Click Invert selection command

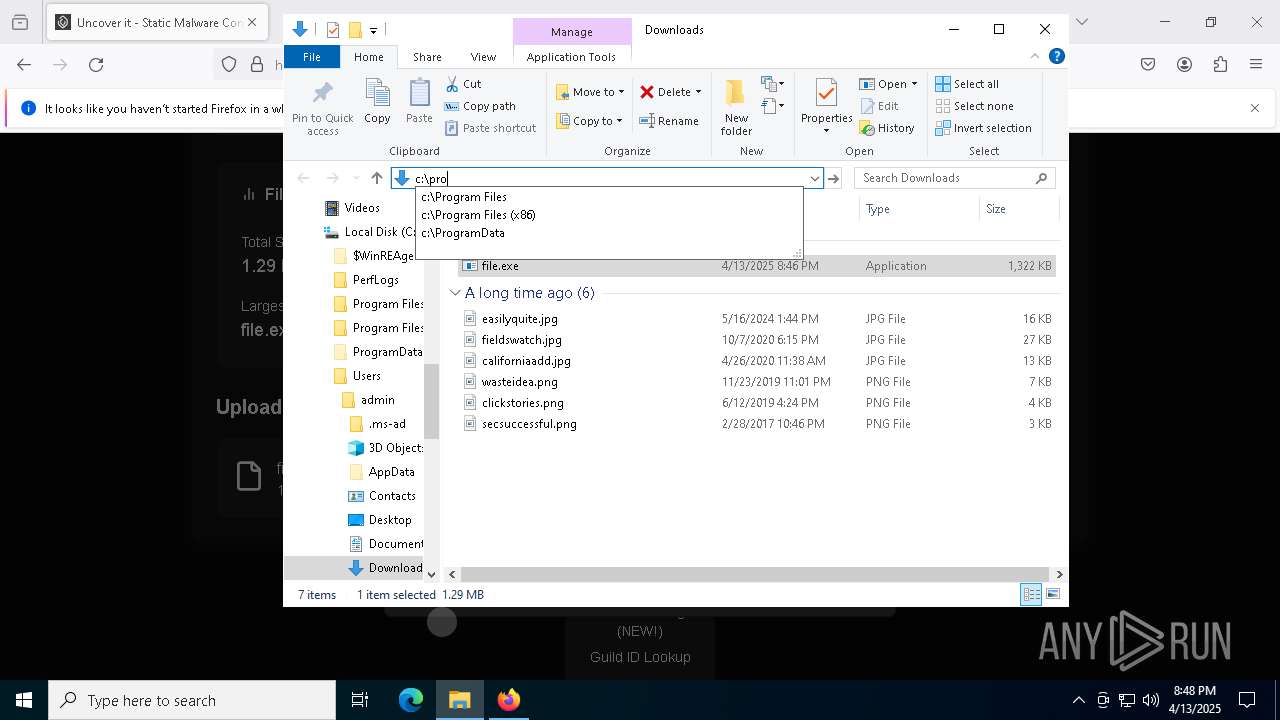pyautogui.click(x=983, y=128)
